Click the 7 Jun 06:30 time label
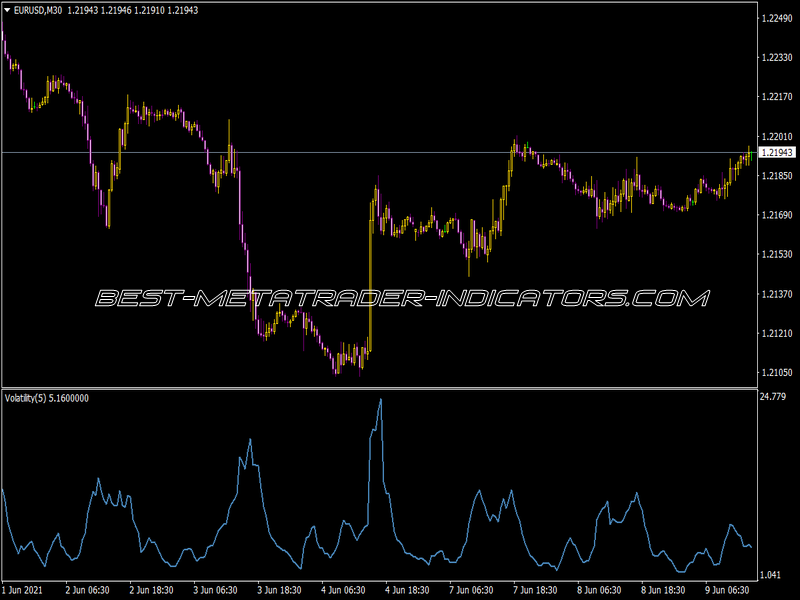The image size is (800, 600). 471,590
